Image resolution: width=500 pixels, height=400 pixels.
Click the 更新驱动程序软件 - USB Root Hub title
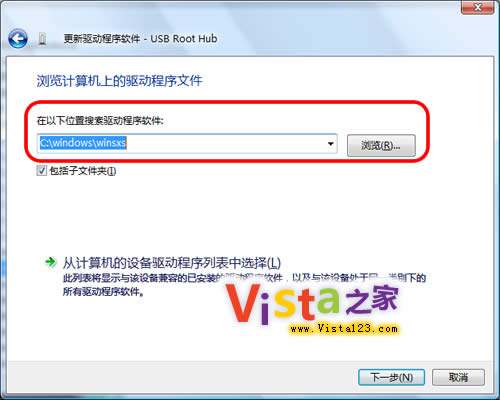140,39
